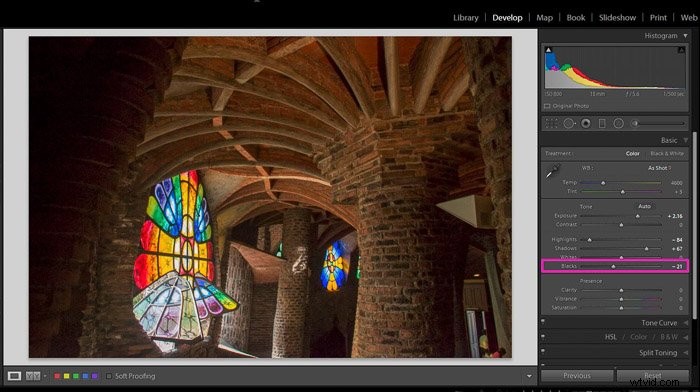Select the HSL tab label
This screenshot has width=700, height=392.
pyautogui.click(x=611, y=337)
